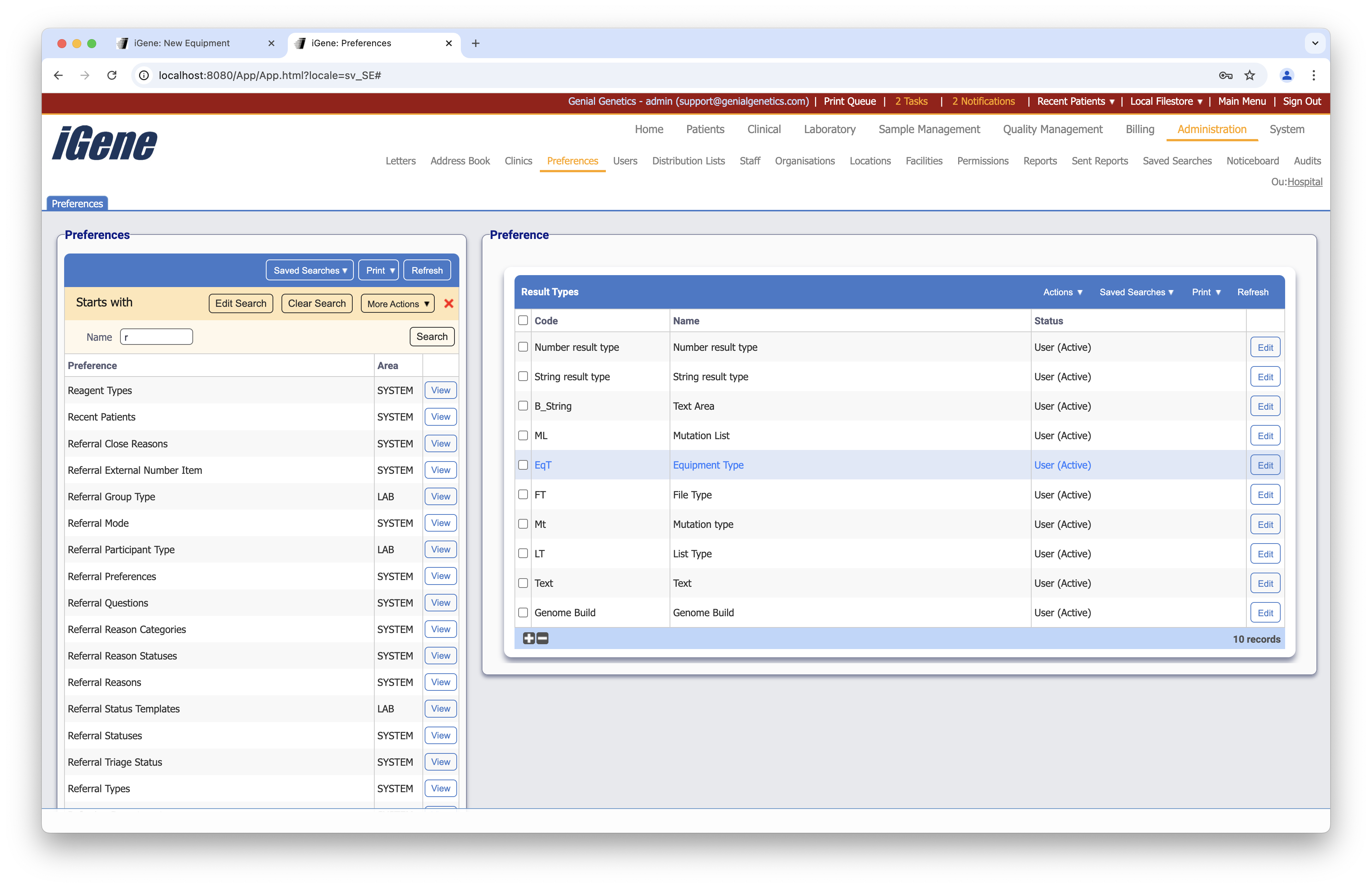Screen dimensions: 1372x888
Task: Click the plus icon to add a result type
Action: (528, 639)
